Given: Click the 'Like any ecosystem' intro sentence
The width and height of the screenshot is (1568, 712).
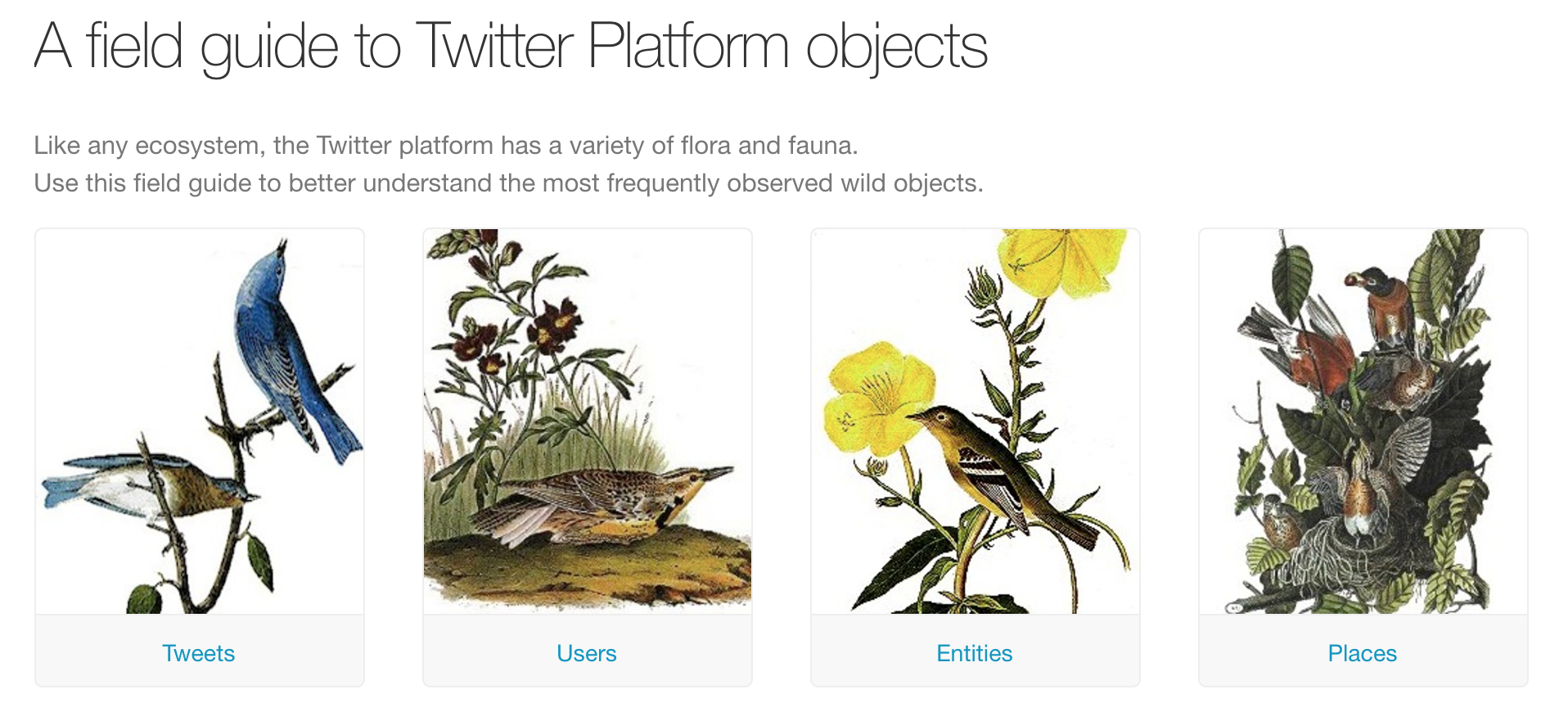Looking at the screenshot, I should [x=446, y=146].
